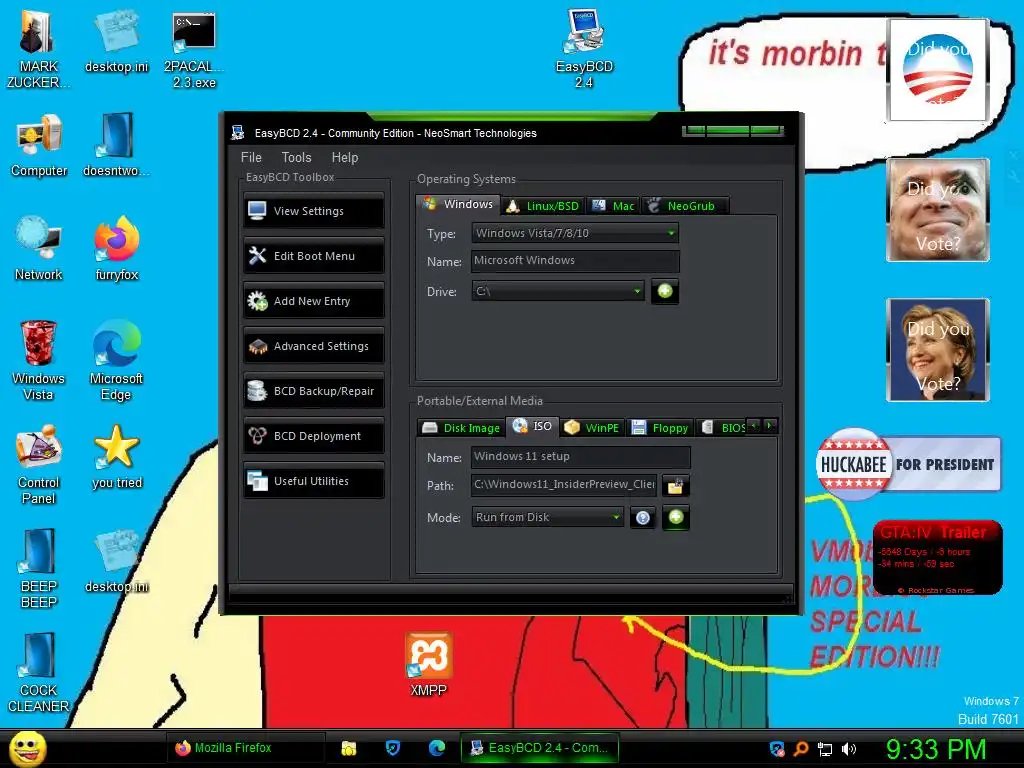Open the Help menu
1024x768 pixels.
345,157
